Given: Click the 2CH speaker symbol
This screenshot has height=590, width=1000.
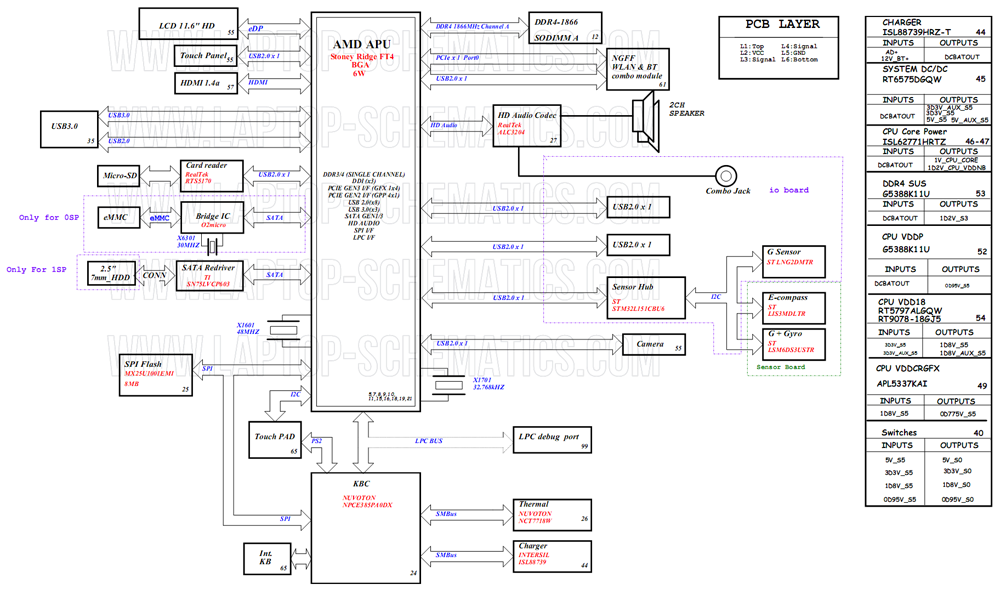Looking at the screenshot, I should pyautogui.click(x=645, y=121).
